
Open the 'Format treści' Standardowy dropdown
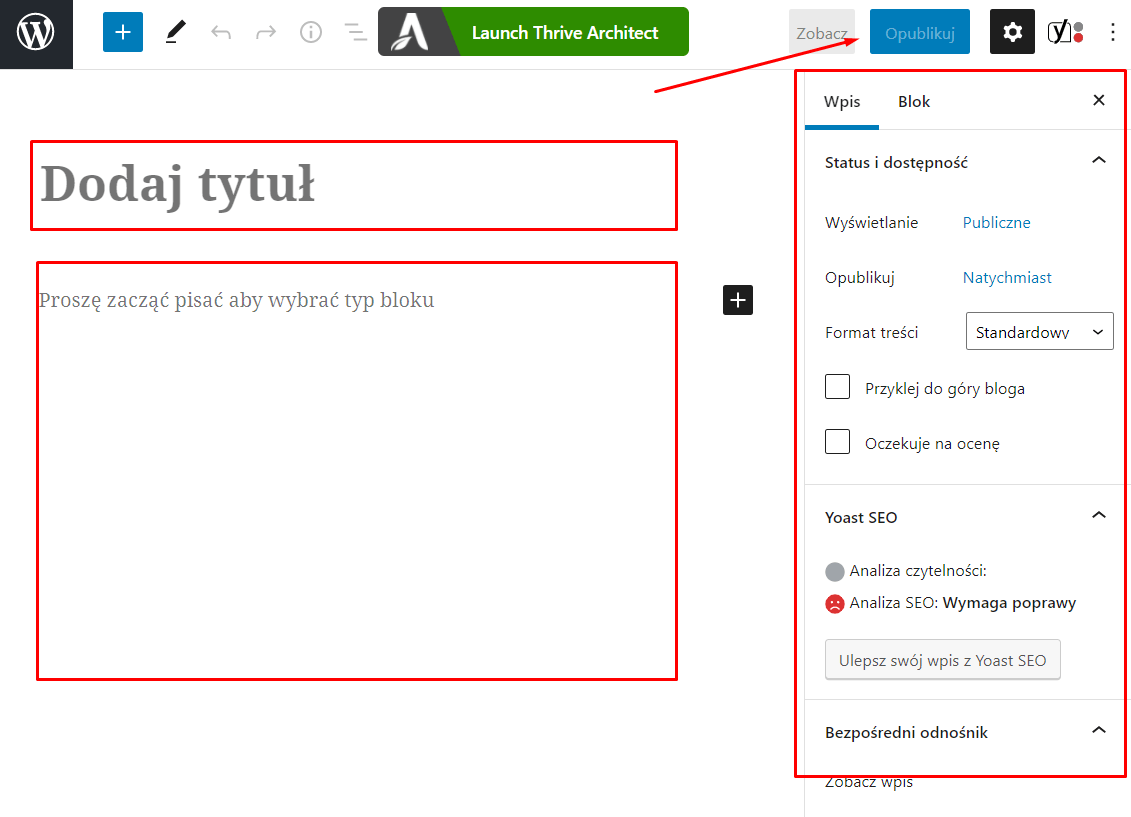1039,332
